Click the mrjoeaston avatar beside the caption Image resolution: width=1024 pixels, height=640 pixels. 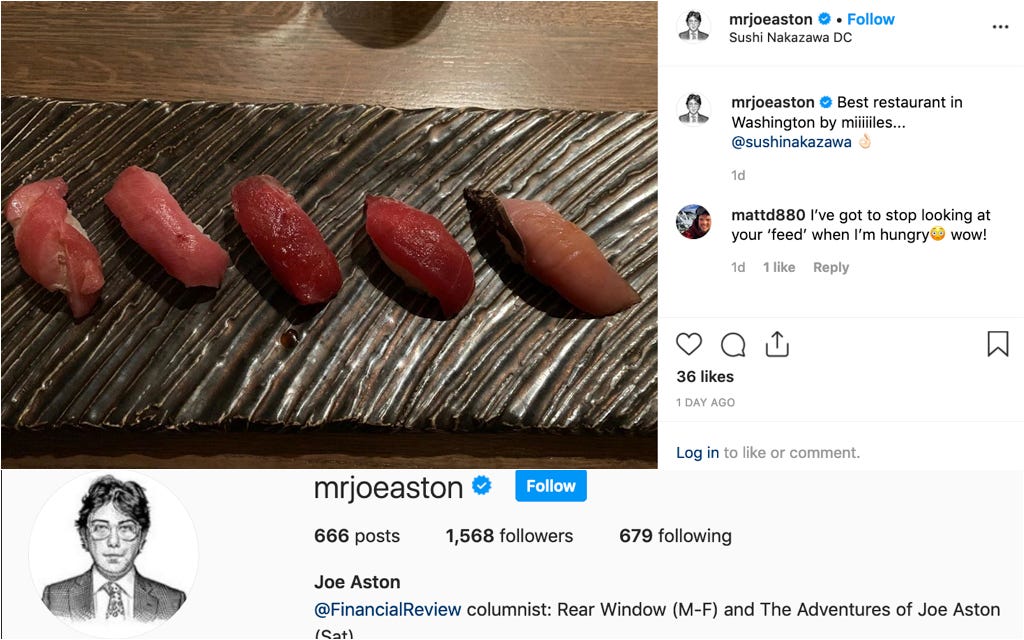pyautogui.click(x=694, y=109)
